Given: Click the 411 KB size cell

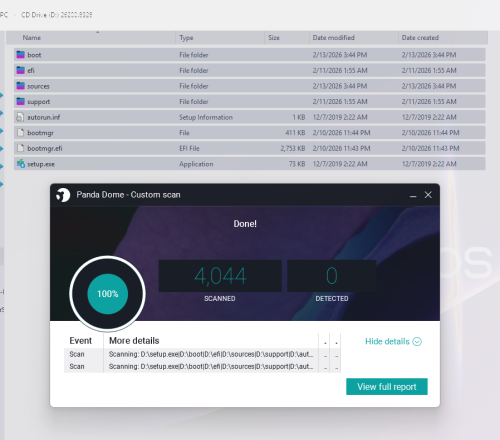Looking at the screenshot, I should point(295,133).
